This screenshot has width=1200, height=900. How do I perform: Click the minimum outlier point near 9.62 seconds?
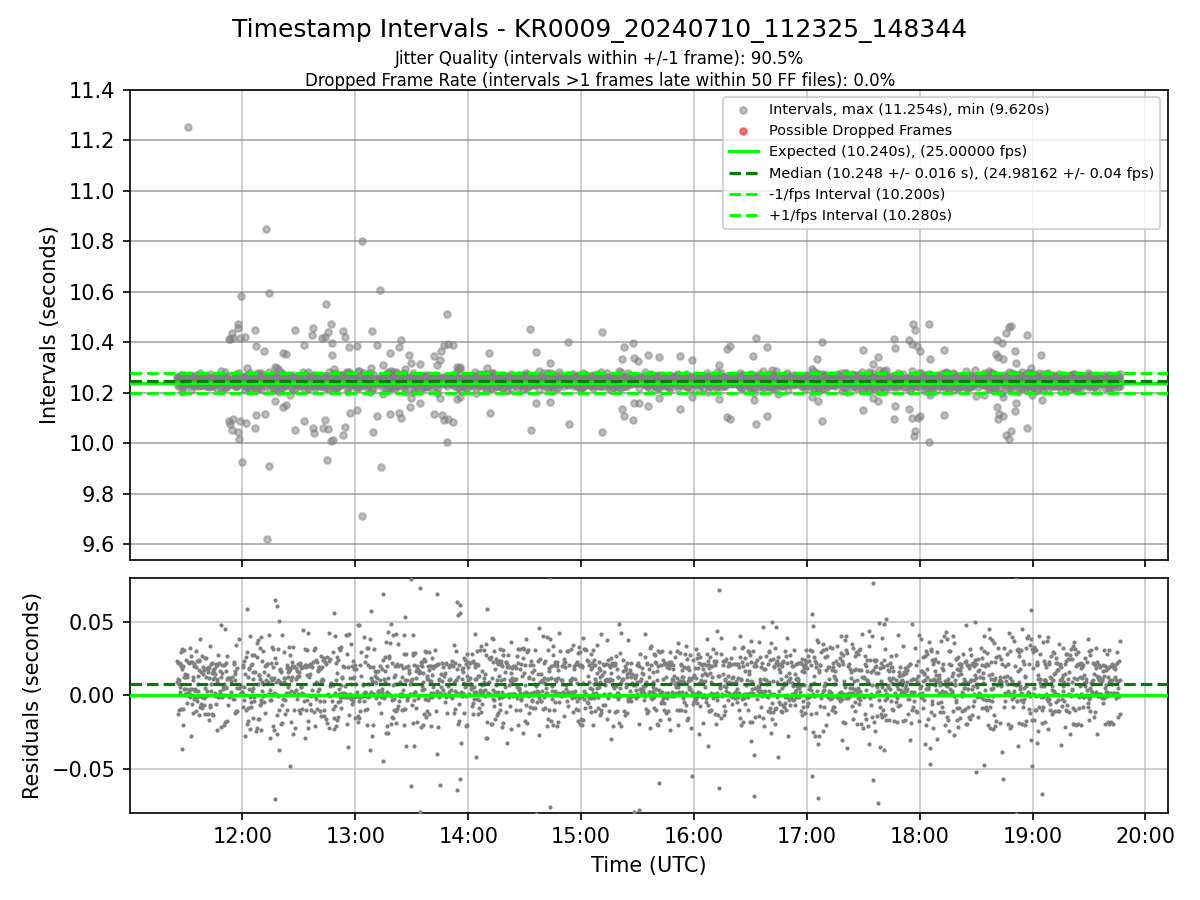[267, 539]
